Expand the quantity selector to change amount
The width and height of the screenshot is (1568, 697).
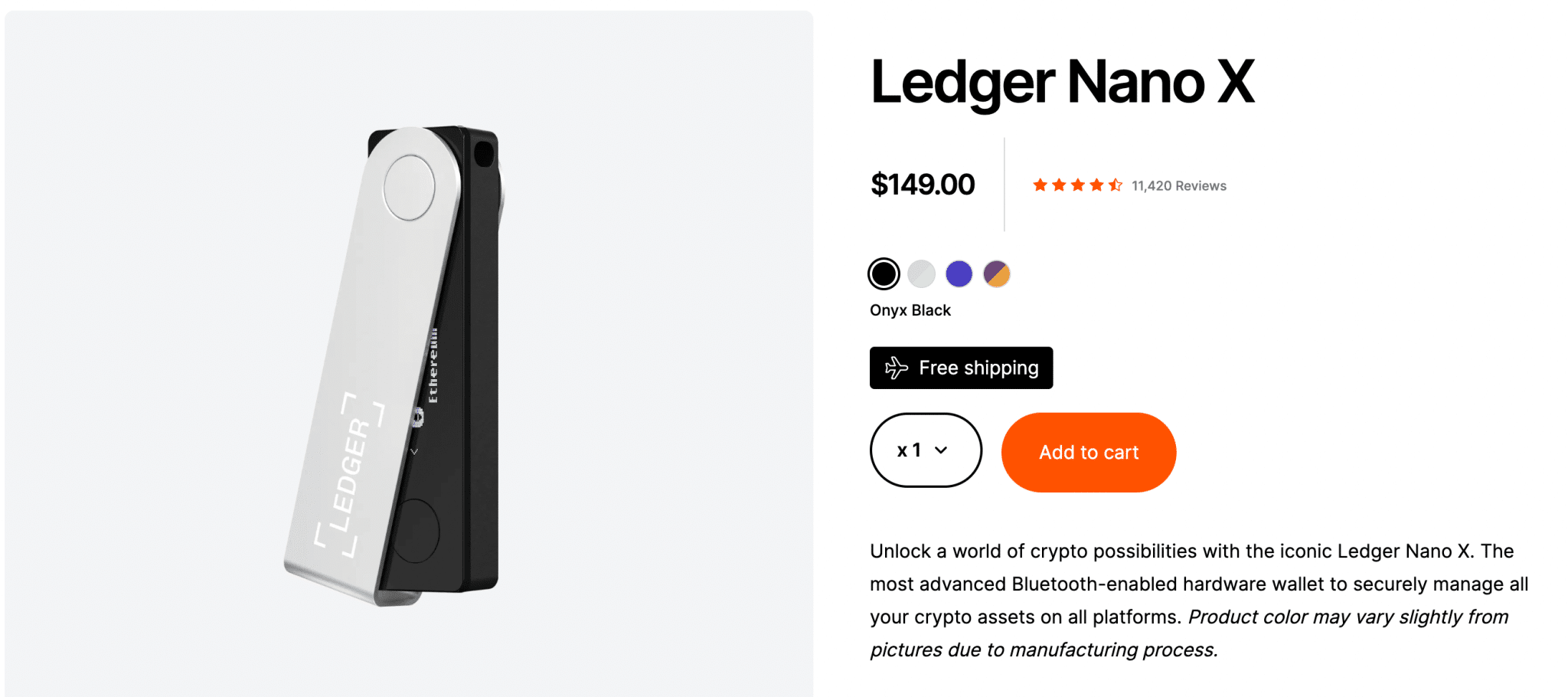pyautogui.click(x=926, y=450)
